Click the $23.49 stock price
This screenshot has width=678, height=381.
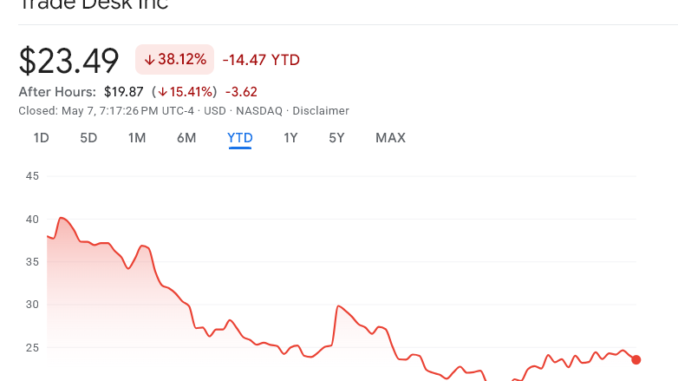pos(69,61)
